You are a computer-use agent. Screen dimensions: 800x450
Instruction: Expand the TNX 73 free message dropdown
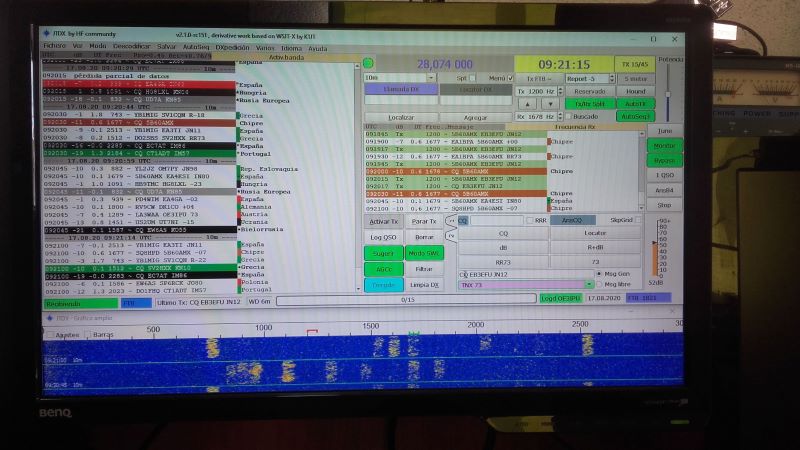click(591, 285)
